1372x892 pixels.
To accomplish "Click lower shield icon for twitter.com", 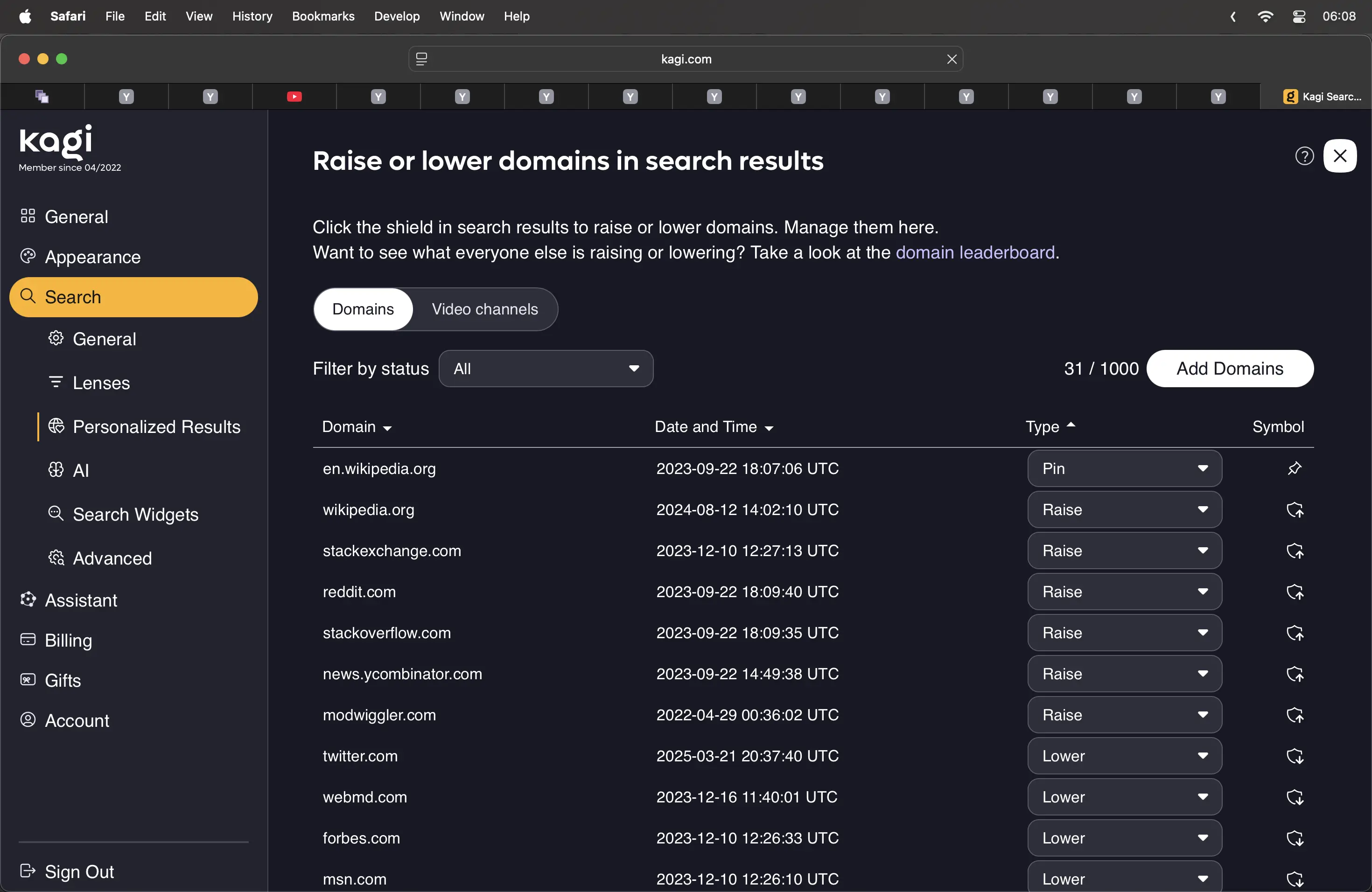I will (1294, 756).
